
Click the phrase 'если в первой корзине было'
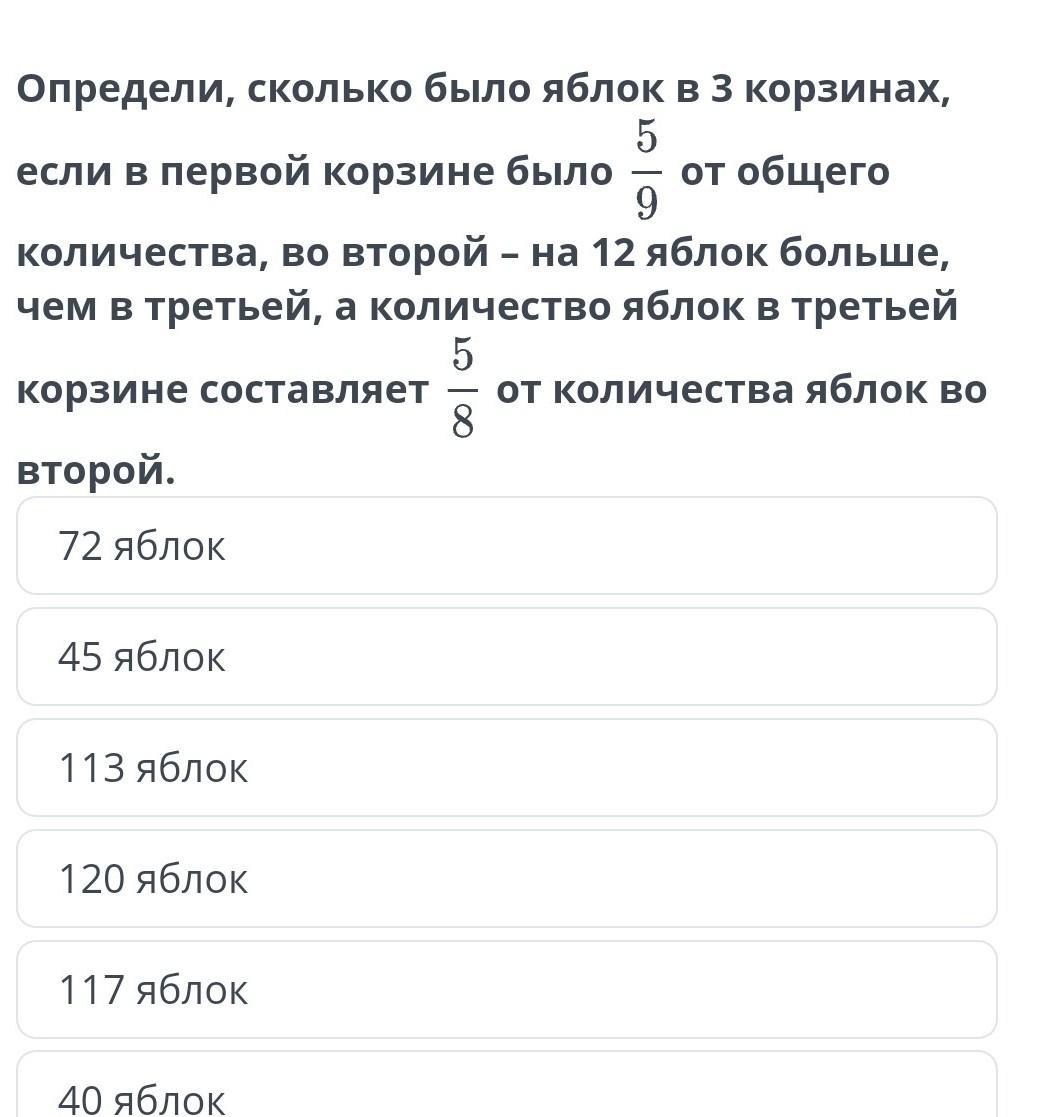click(314, 173)
